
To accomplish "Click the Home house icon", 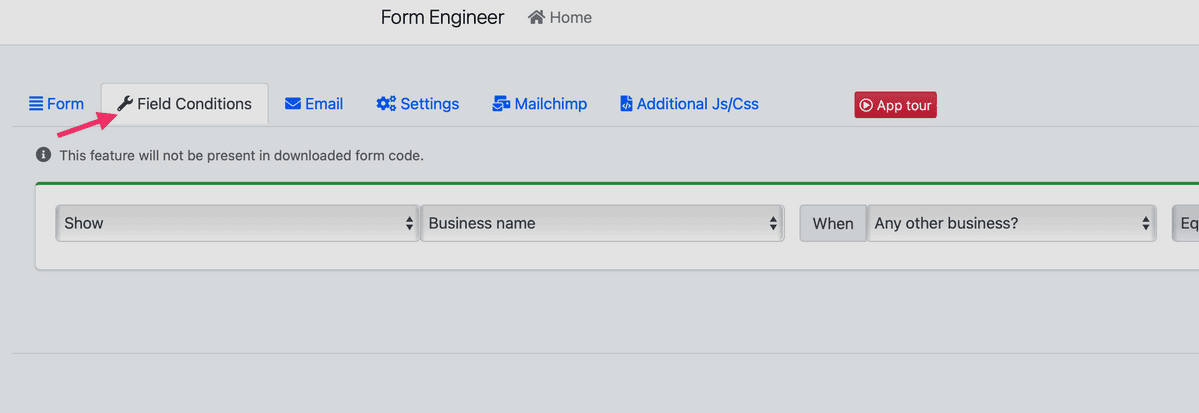I will (x=536, y=17).
